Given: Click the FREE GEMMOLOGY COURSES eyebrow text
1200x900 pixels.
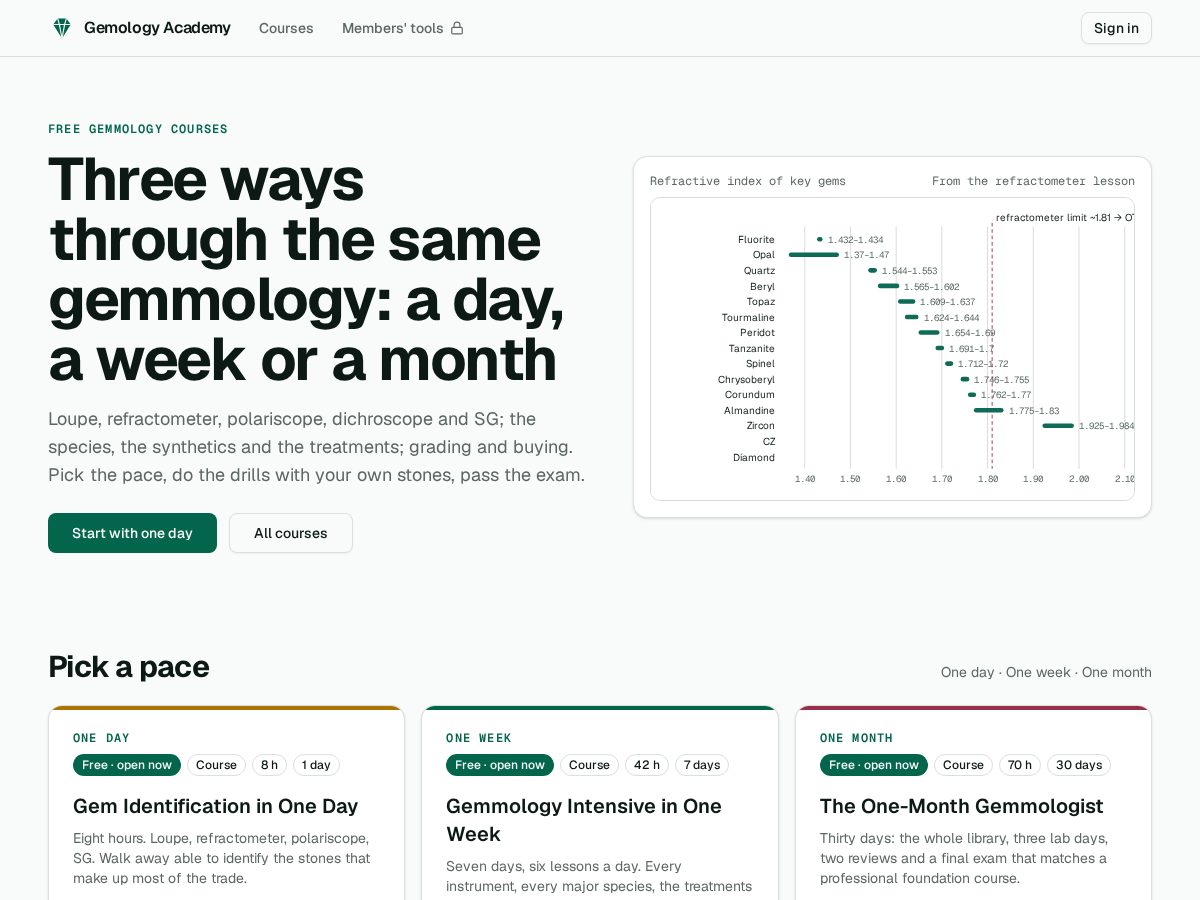Looking at the screenshot, I should click(x=138, y=129).
